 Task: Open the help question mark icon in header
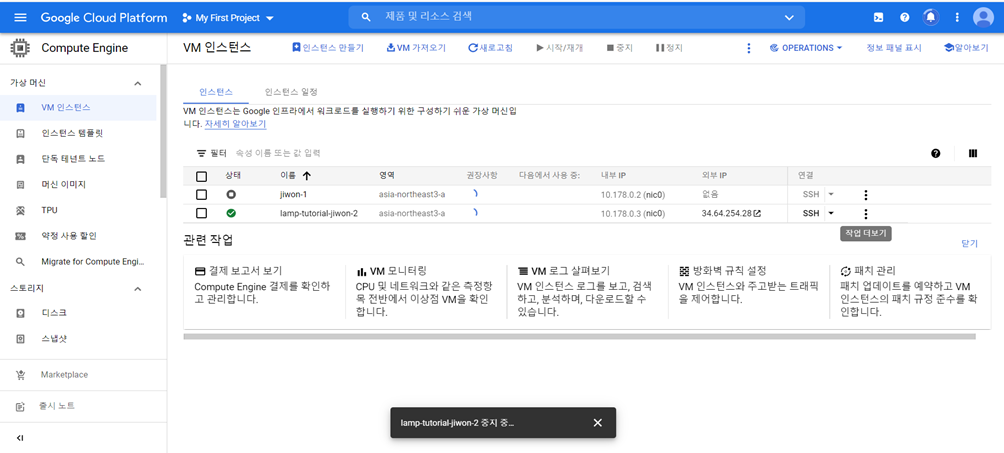point(905,17)
